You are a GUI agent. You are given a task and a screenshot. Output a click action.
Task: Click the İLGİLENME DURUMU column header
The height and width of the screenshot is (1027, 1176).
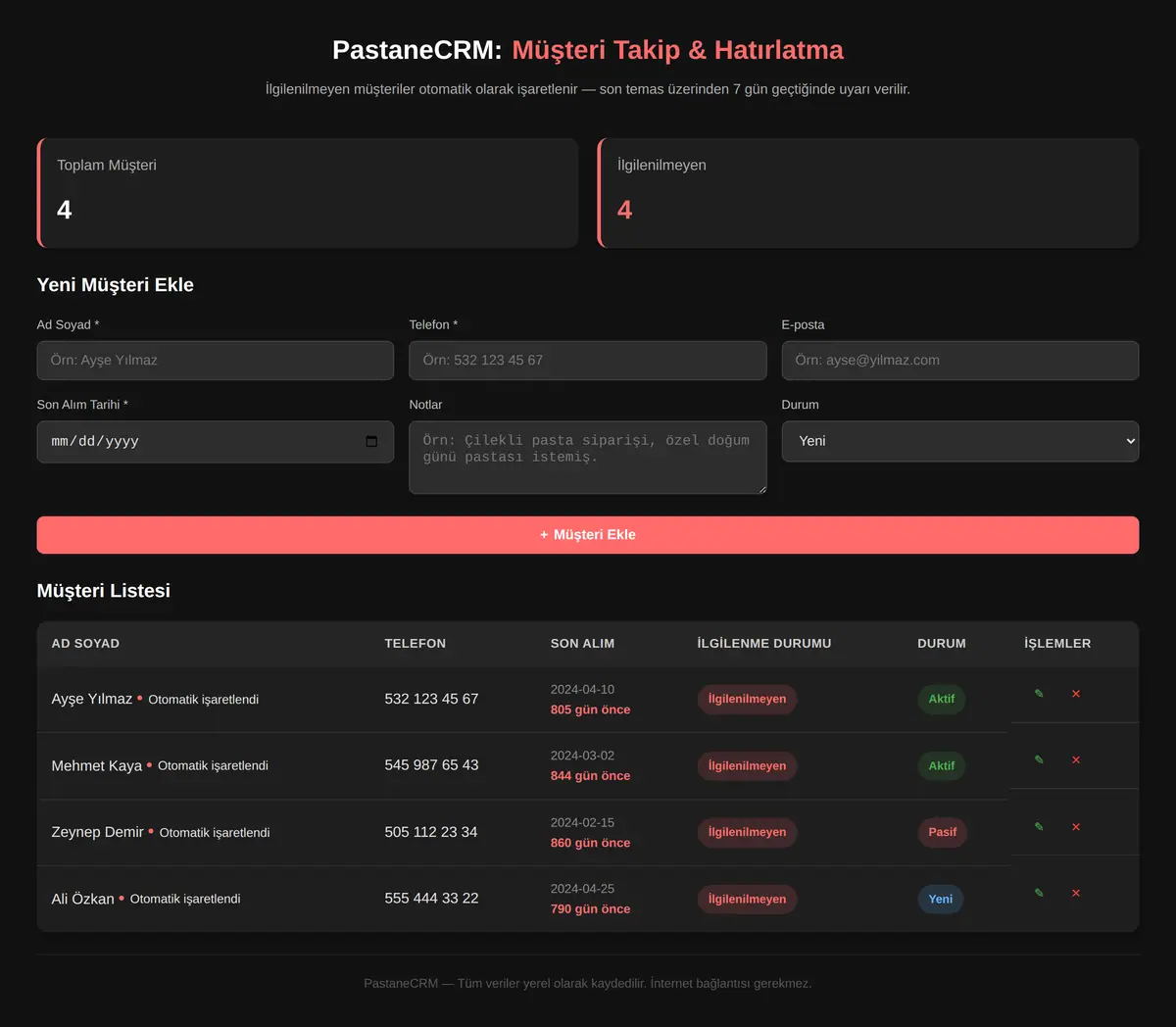pyautogui.click(x=764, y=644)
